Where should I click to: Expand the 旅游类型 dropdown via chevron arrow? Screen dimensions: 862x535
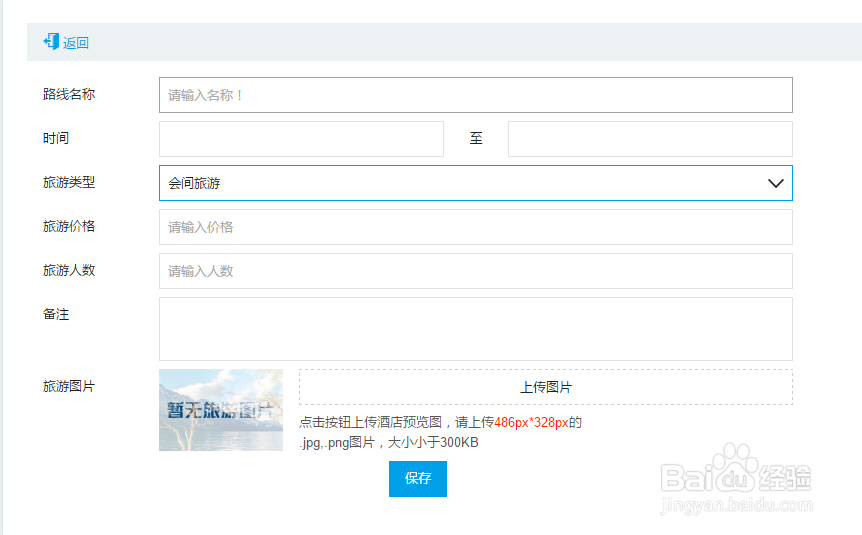(775, 183)
